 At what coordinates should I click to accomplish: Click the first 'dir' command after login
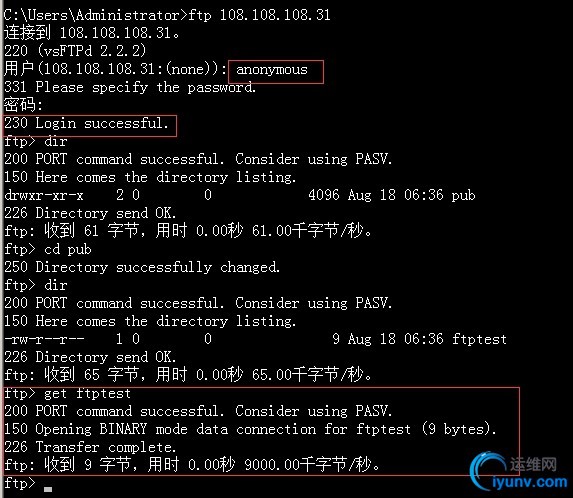[x=56, y=141]
